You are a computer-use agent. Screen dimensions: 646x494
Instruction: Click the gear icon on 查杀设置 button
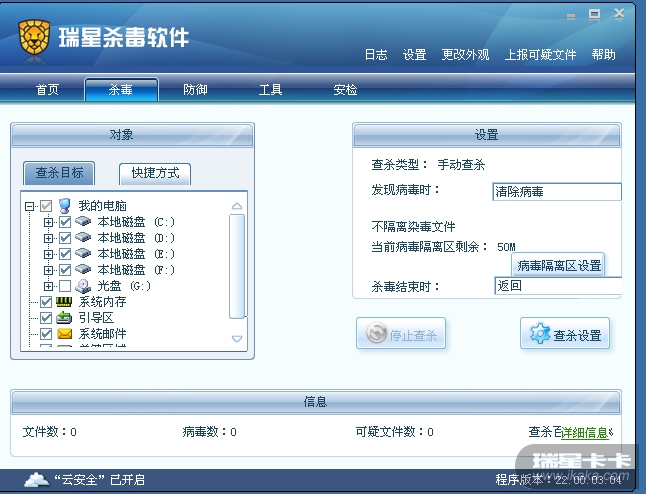point(540,334)
